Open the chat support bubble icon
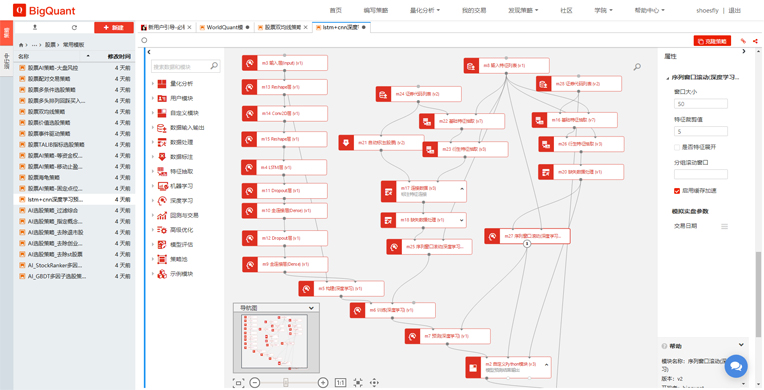The width and height of the screenshot is (764, 390). point(736,366)
